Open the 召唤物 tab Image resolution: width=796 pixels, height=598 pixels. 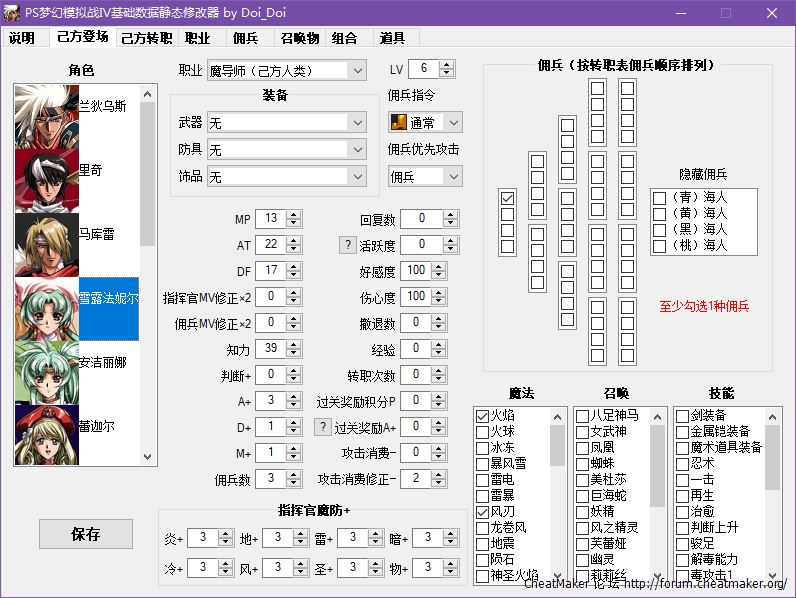pyautogui.click(x=299, y=38)
